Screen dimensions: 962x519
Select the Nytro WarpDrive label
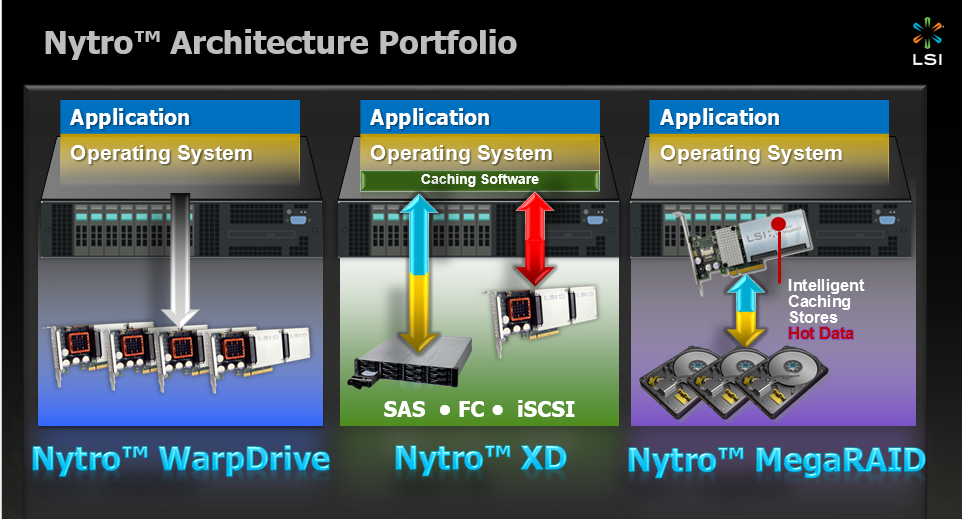[x=181, y=459]
